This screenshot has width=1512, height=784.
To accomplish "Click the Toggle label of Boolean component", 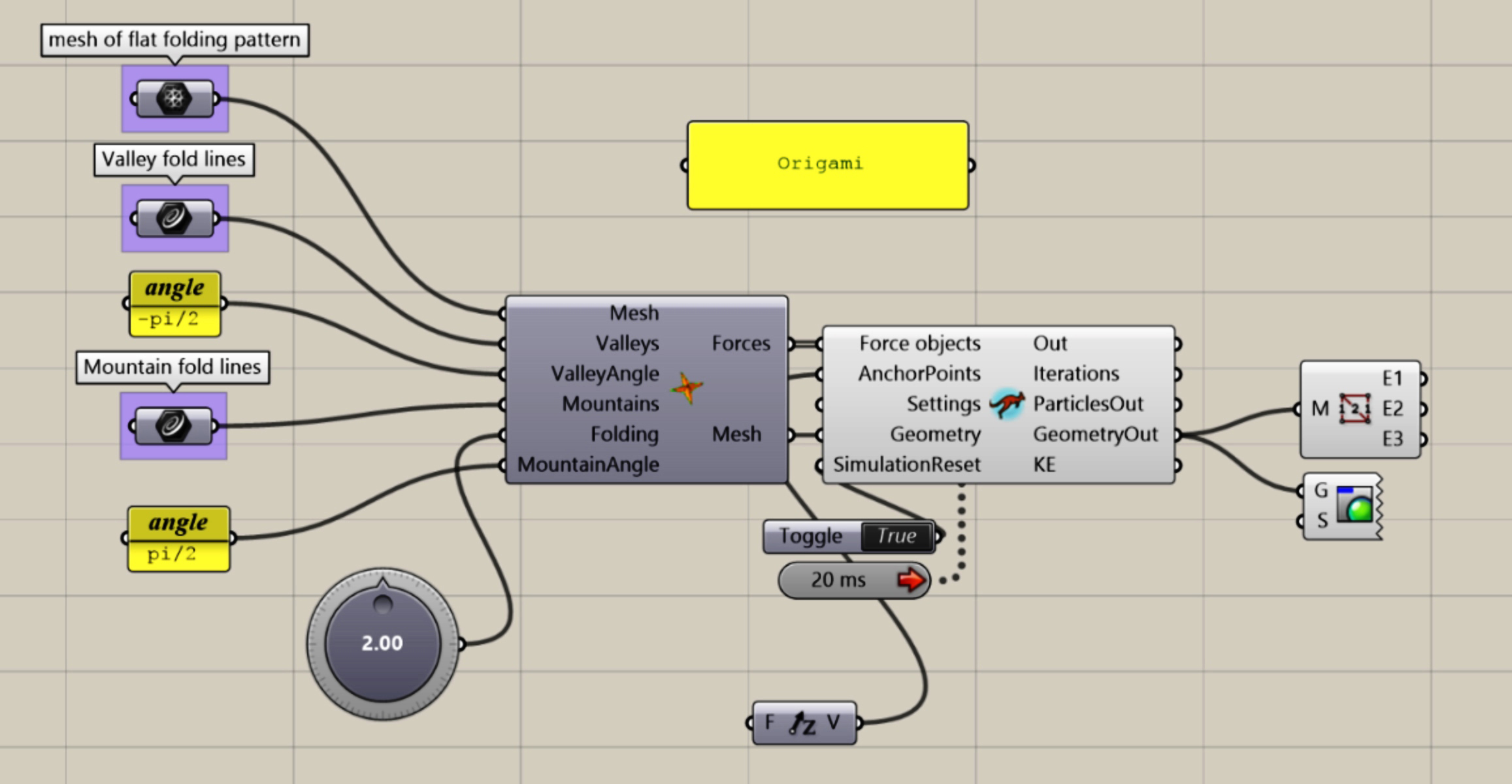I will tap(811, 536).
